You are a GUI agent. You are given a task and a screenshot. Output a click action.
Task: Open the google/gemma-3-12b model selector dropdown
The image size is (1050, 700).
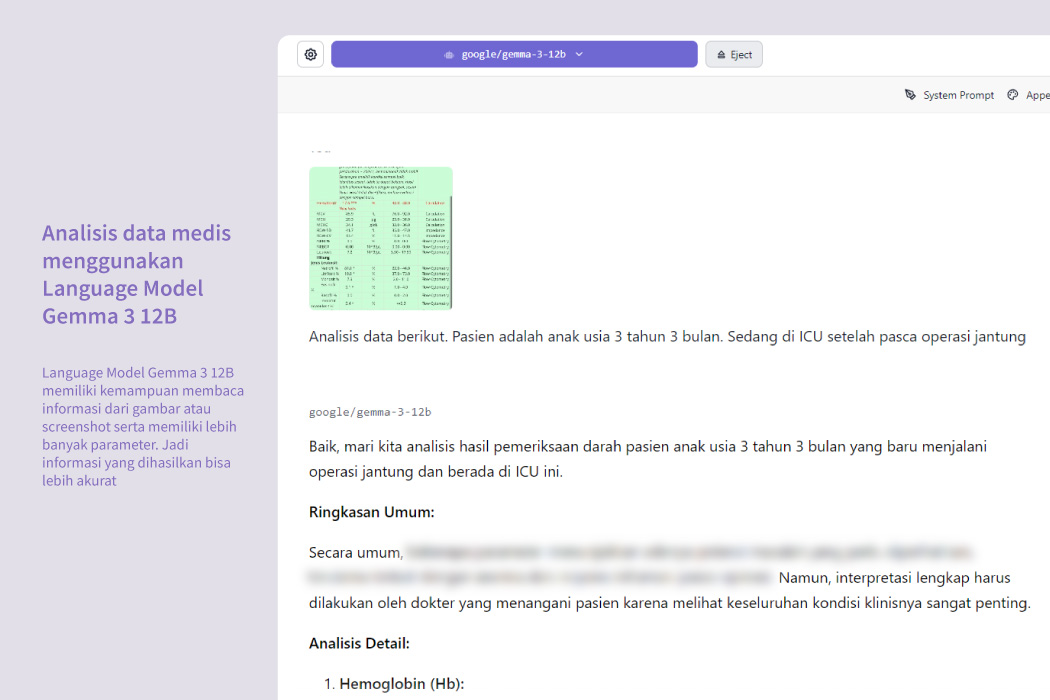(x=514, y=54)
